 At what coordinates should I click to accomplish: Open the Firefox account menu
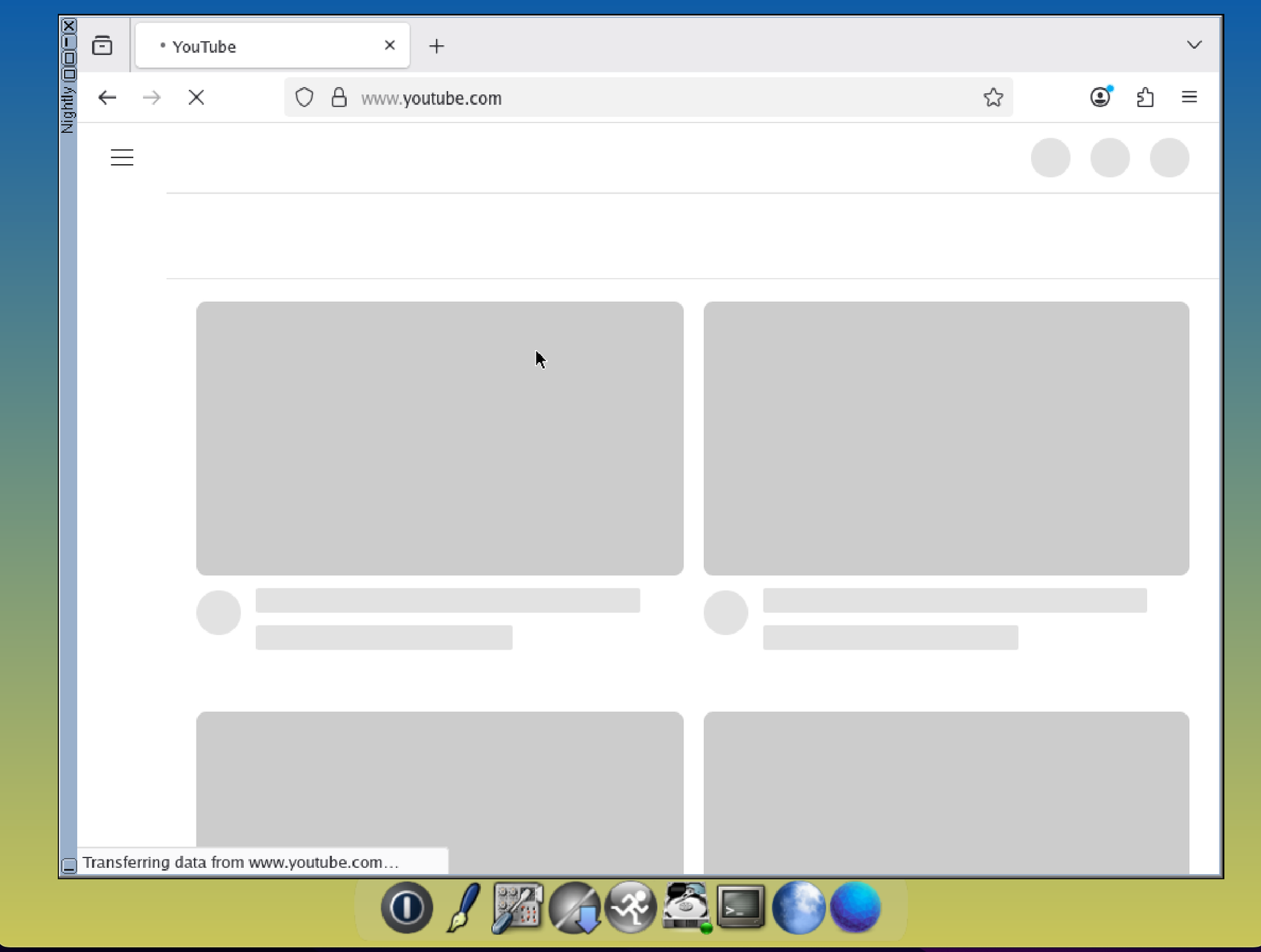point(1101,97)
